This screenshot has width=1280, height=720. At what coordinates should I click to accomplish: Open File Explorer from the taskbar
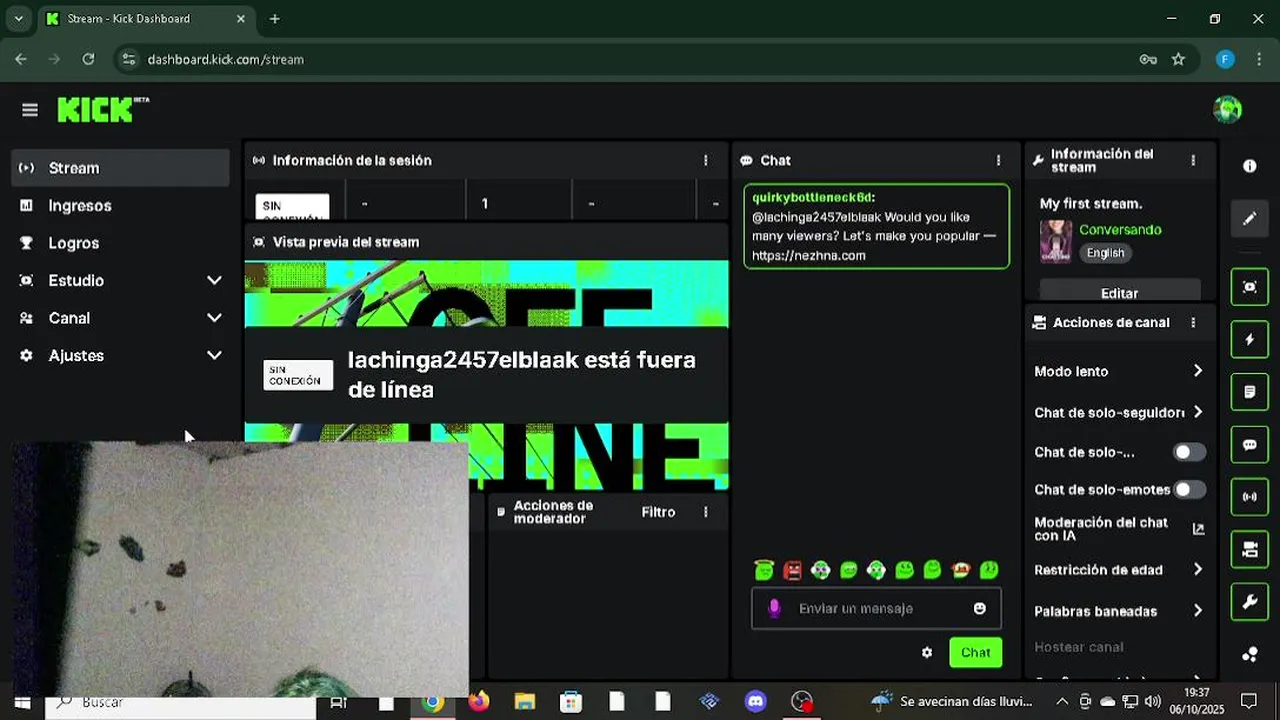(524, 702)
